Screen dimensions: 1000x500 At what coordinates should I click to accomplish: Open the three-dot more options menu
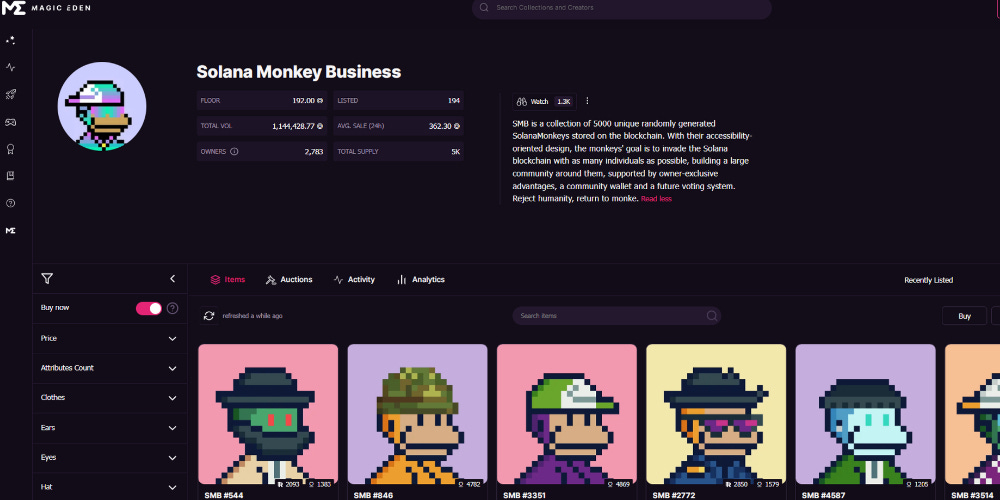coord(587,101)
